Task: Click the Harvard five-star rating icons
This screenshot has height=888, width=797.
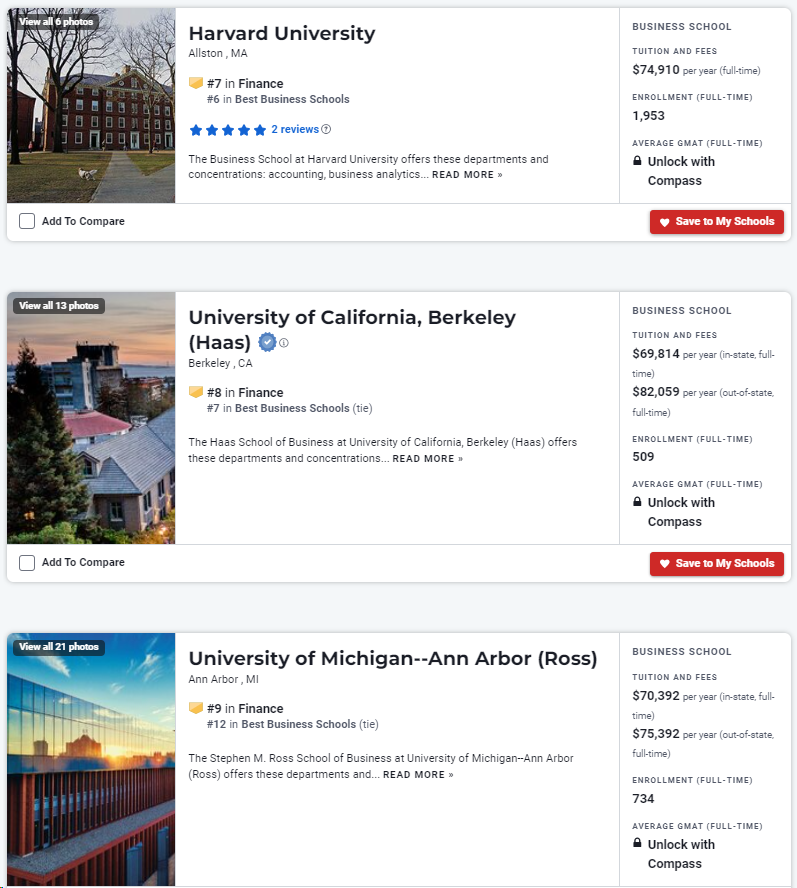Action: (228, 130)
